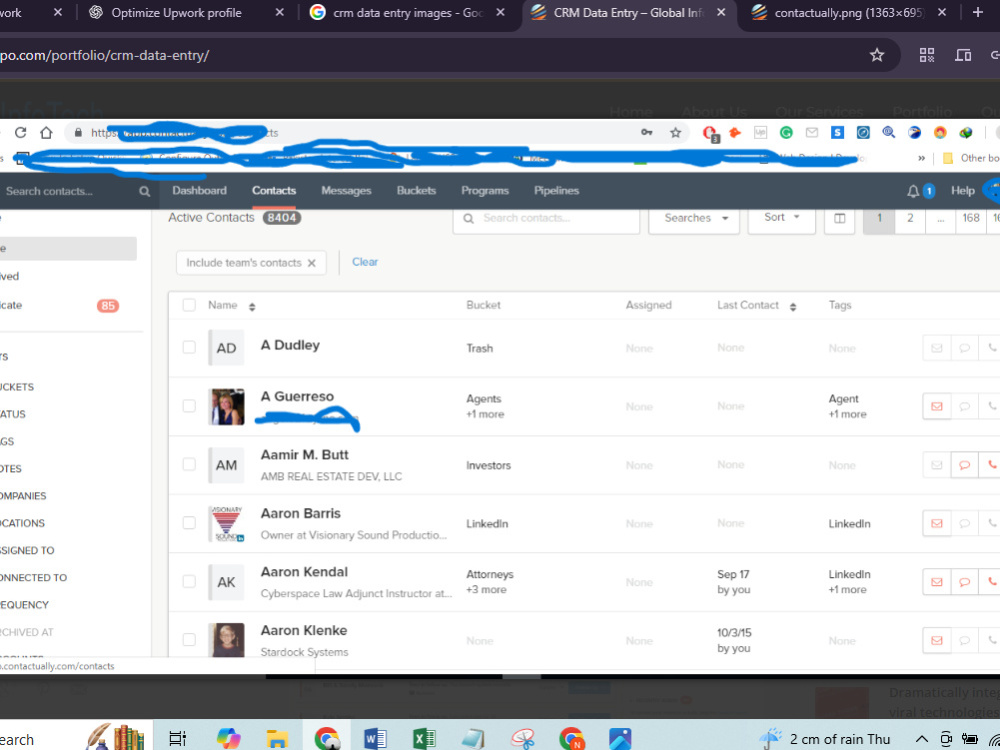
Task: Open the notifications bell icon
Action: point(913,191)
